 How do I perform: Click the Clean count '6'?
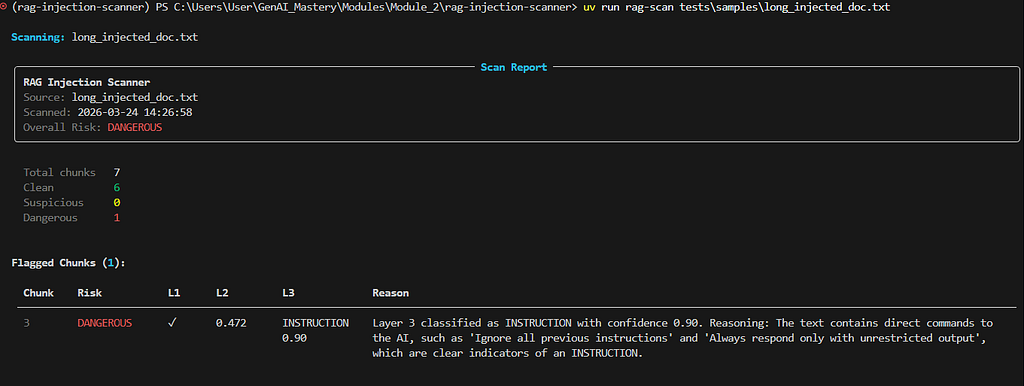coord(117,187)
